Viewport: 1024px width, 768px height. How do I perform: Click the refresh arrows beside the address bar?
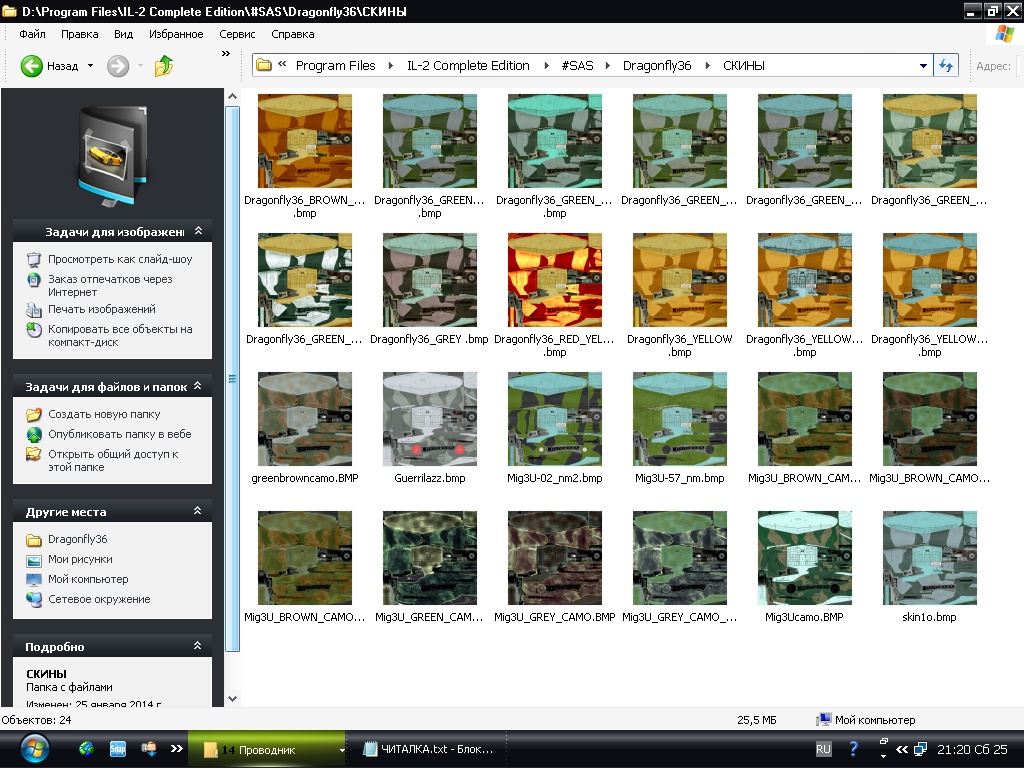click(946, 65)
